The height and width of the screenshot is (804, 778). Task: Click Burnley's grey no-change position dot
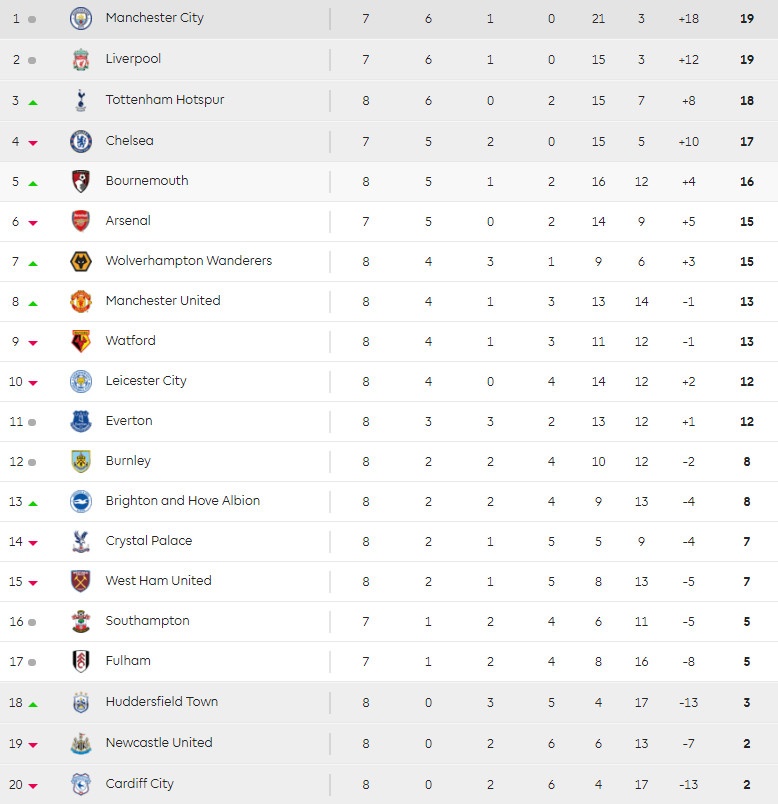tap(33, 462)
